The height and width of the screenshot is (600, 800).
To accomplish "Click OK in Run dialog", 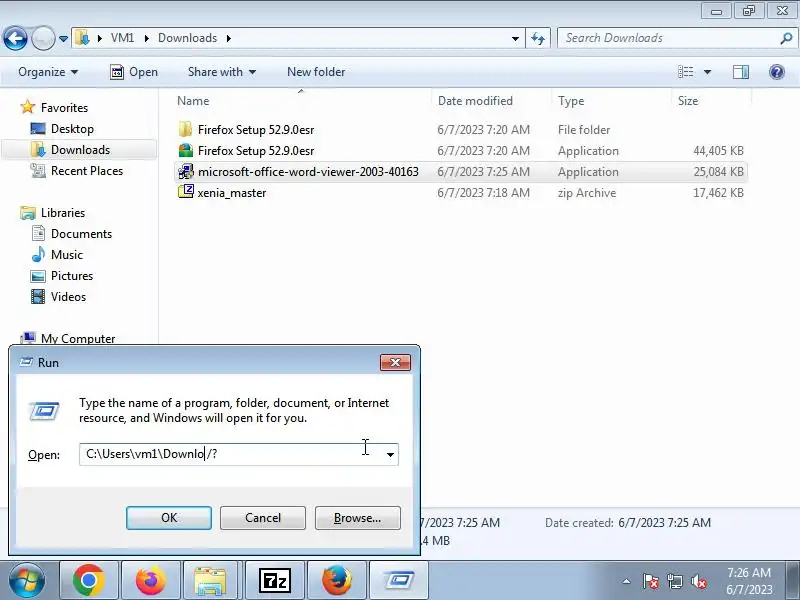I will [169, 518].
